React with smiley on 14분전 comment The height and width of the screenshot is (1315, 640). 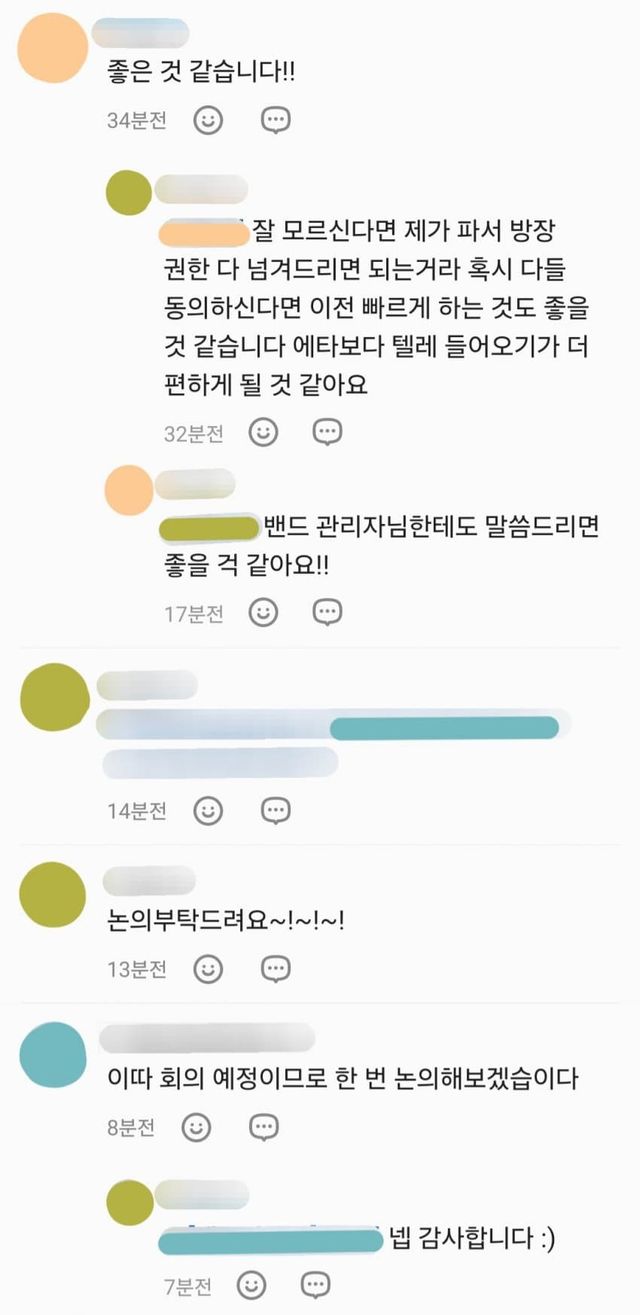[208, 811]
